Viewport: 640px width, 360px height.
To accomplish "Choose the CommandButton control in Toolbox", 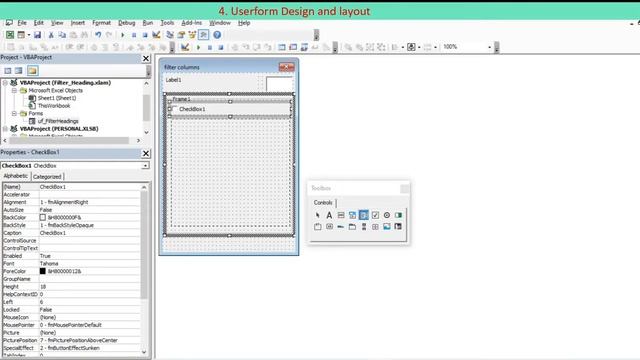I will tap(329, 227).
